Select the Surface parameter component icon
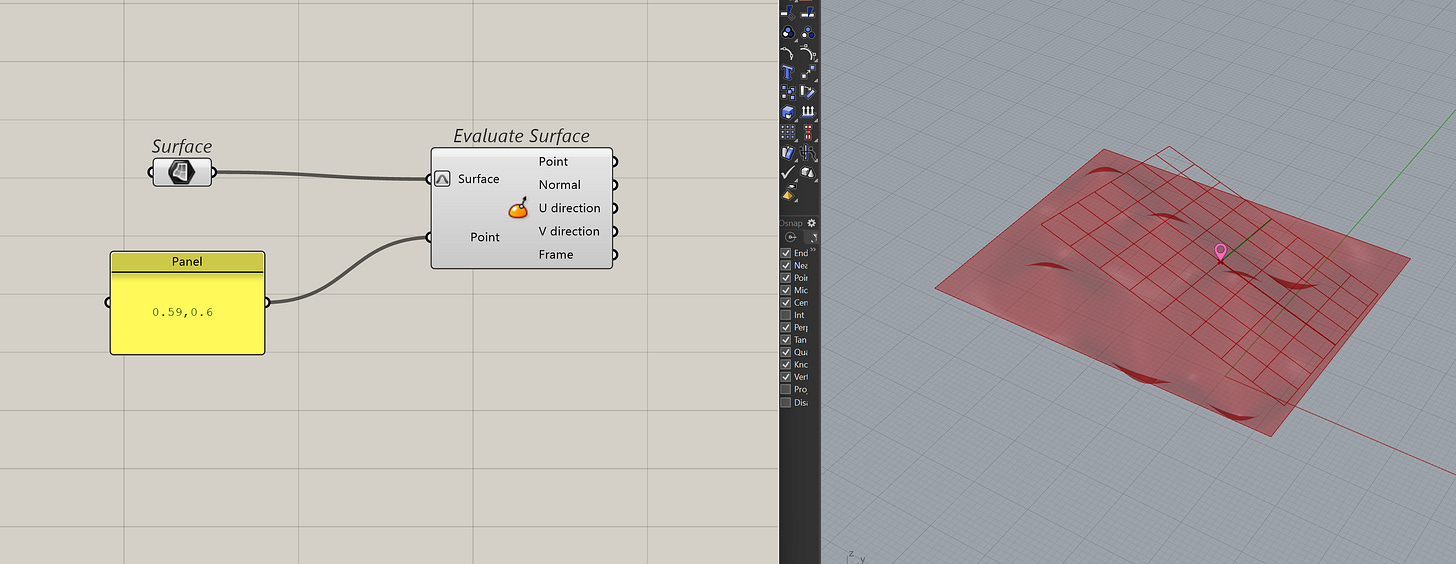 tap(181, 172)
